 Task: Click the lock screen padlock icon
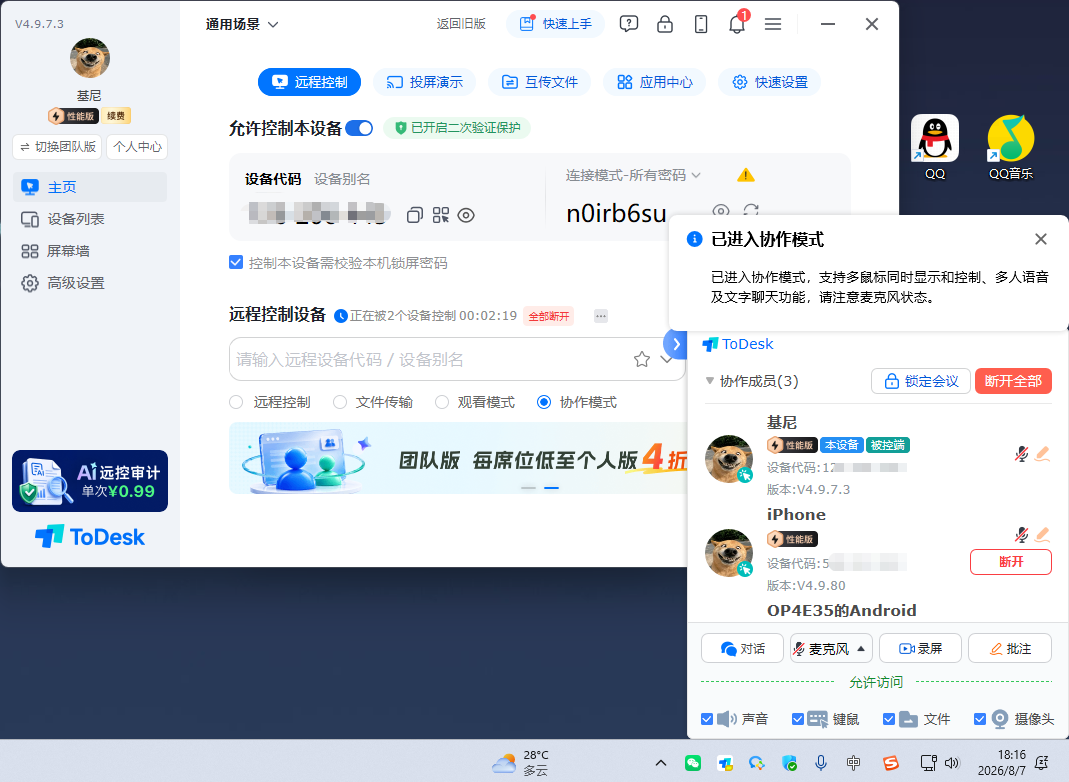[x=665, y=25]
